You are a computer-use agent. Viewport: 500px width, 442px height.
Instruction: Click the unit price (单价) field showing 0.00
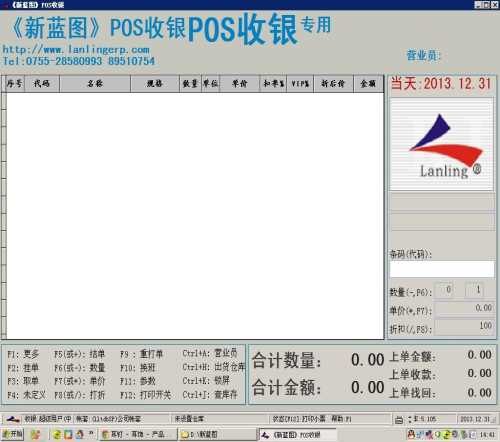tap(465, 308)
